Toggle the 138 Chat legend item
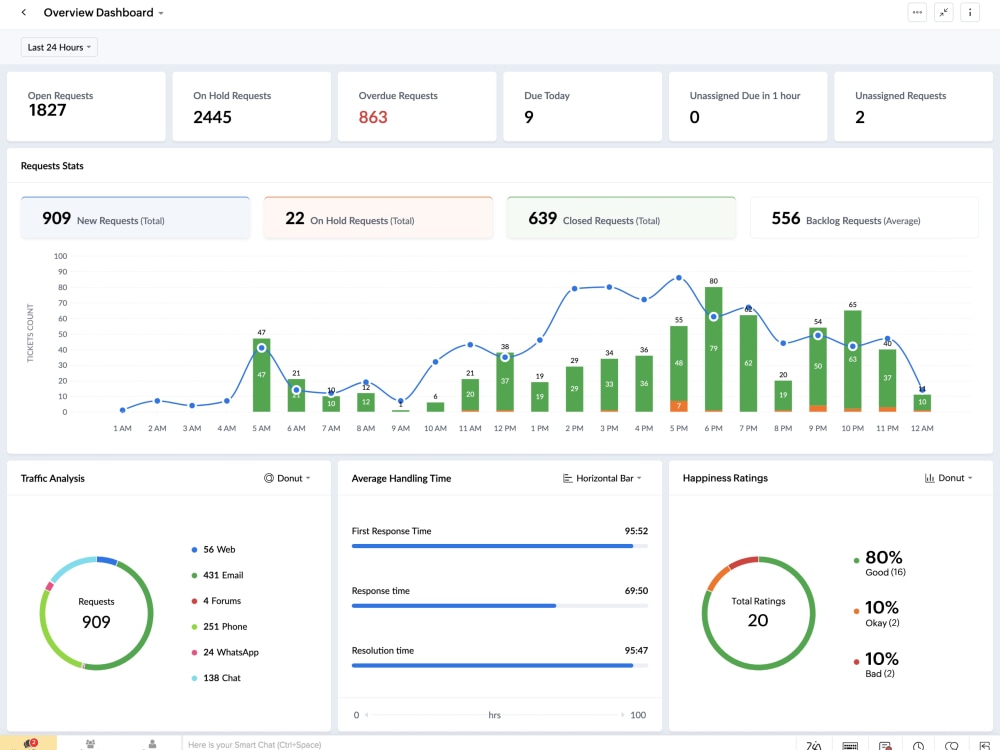Image resolution: width=1000 pixels, height=750 pixels. click(x=216, y=678)
